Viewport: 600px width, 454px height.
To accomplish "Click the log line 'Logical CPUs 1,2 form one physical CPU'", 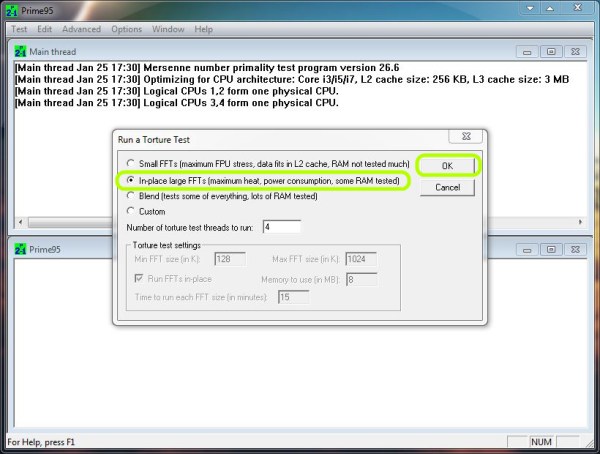I will coord(176,91).
